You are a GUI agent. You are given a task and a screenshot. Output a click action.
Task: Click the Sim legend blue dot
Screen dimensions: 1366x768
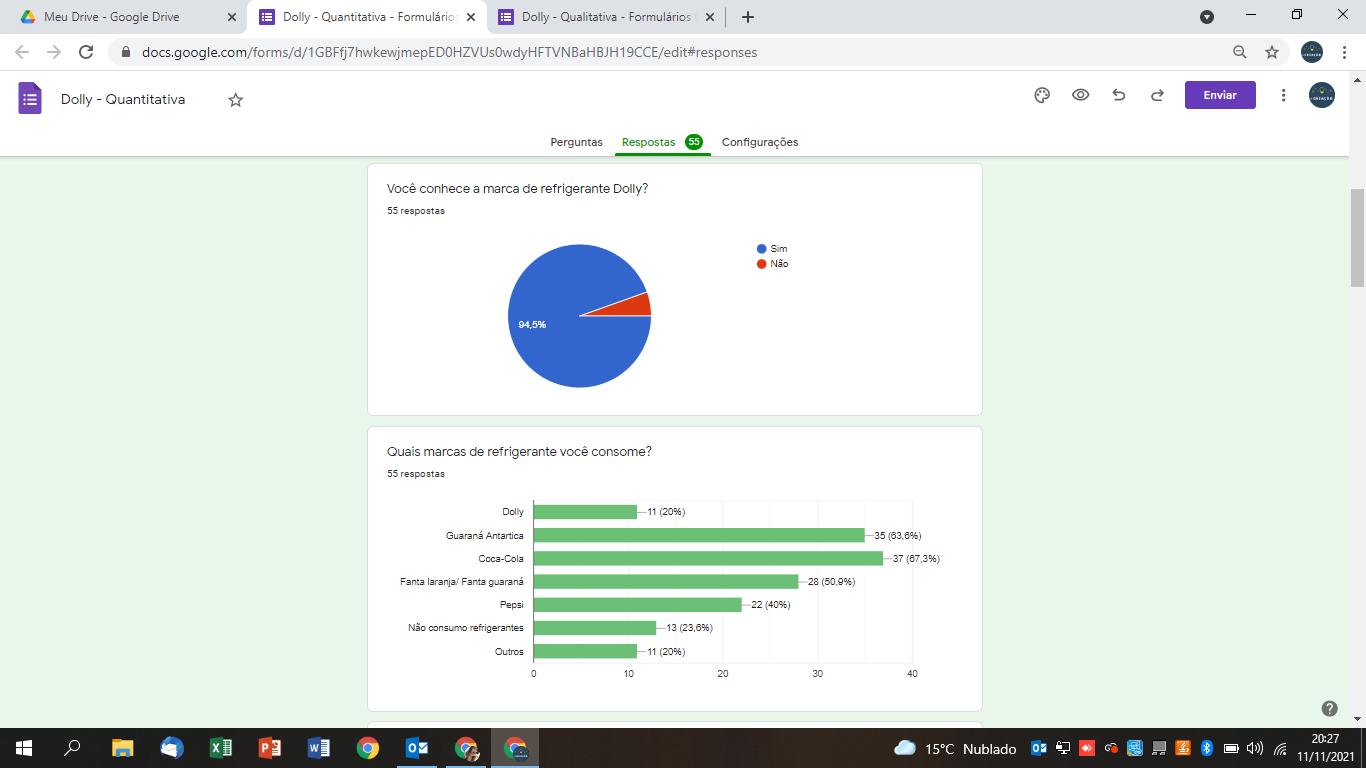762,249
